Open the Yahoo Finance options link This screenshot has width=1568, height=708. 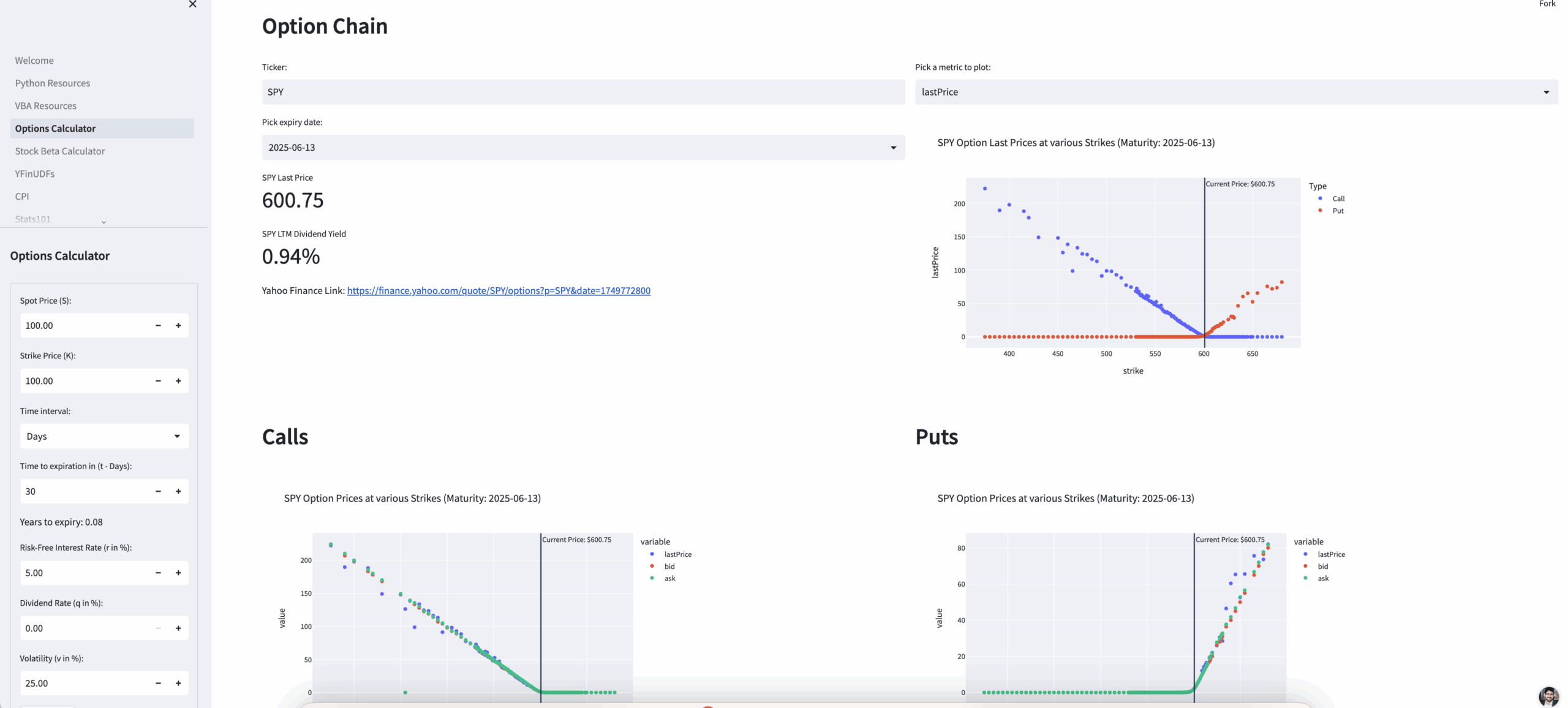pyautogui.click(x=499, y=291)
